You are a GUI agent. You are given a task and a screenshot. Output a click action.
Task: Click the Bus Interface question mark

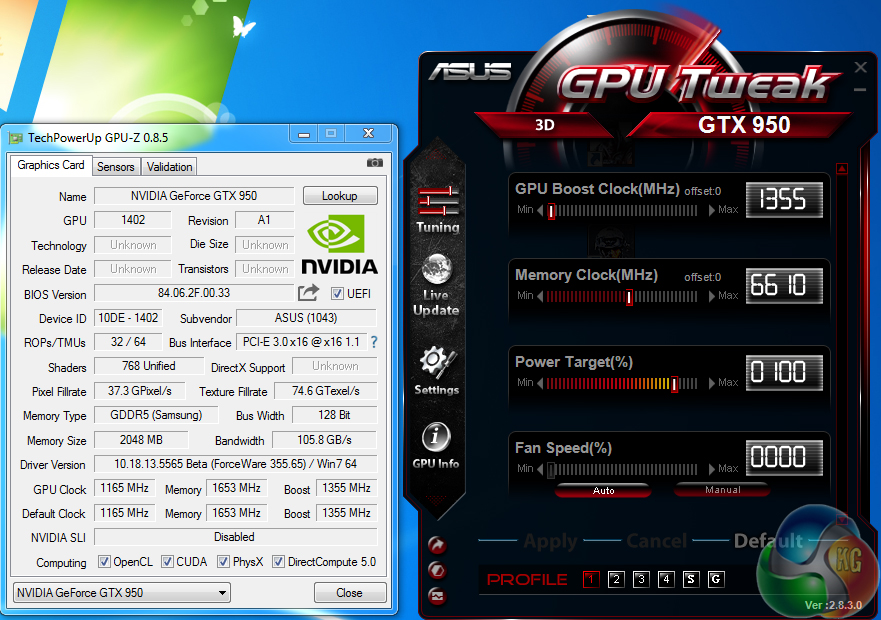pyautogui.click(x=374, y=341)
